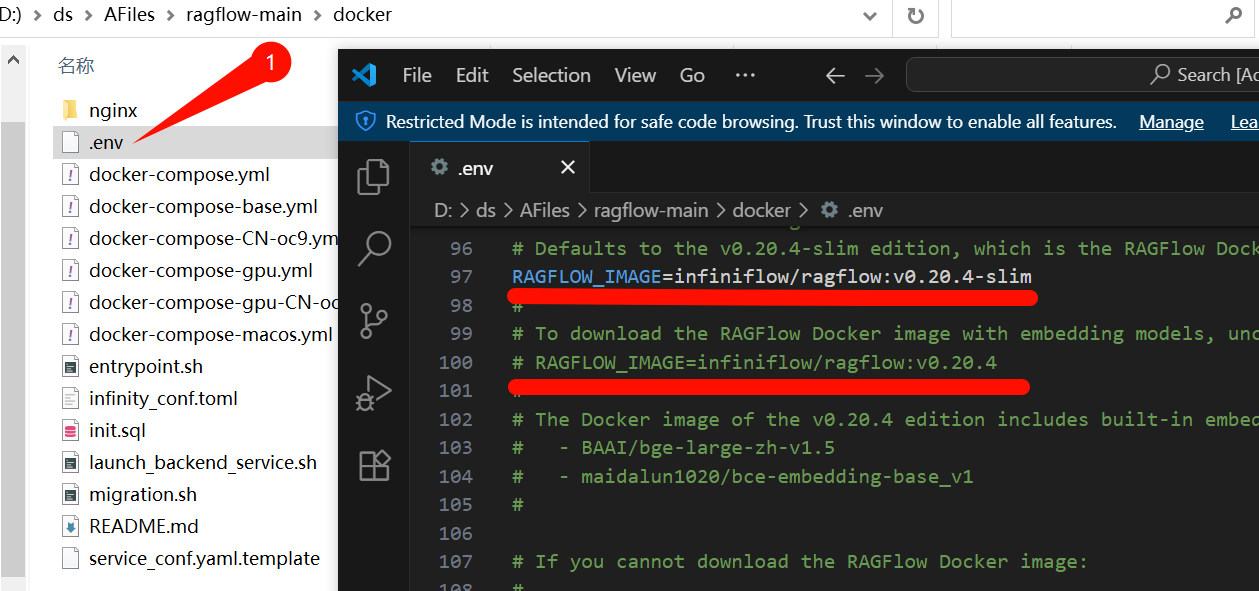Click the AFiles breadcrumb in the VS Code editor

coord(544,210)
